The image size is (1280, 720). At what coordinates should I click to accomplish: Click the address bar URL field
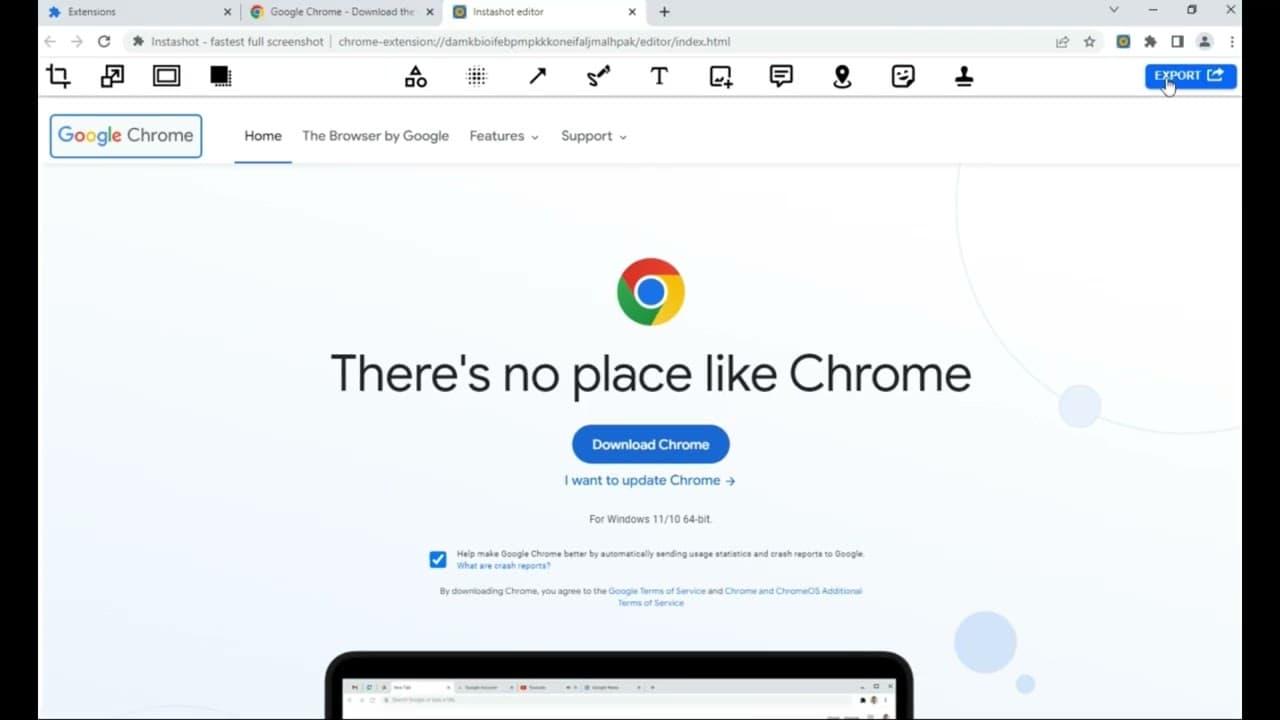590,42
